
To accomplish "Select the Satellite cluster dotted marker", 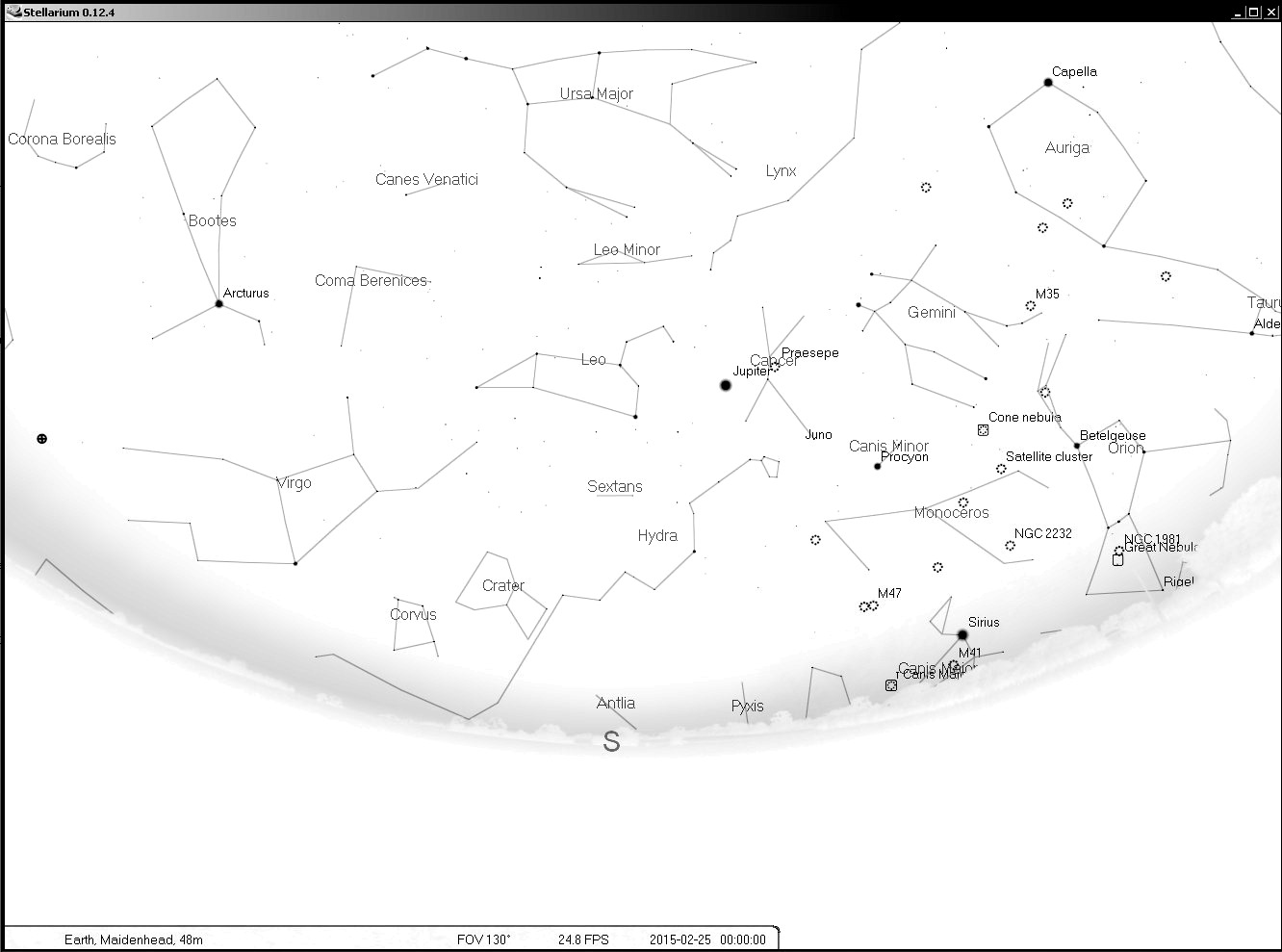I will tap(1001, 469).
